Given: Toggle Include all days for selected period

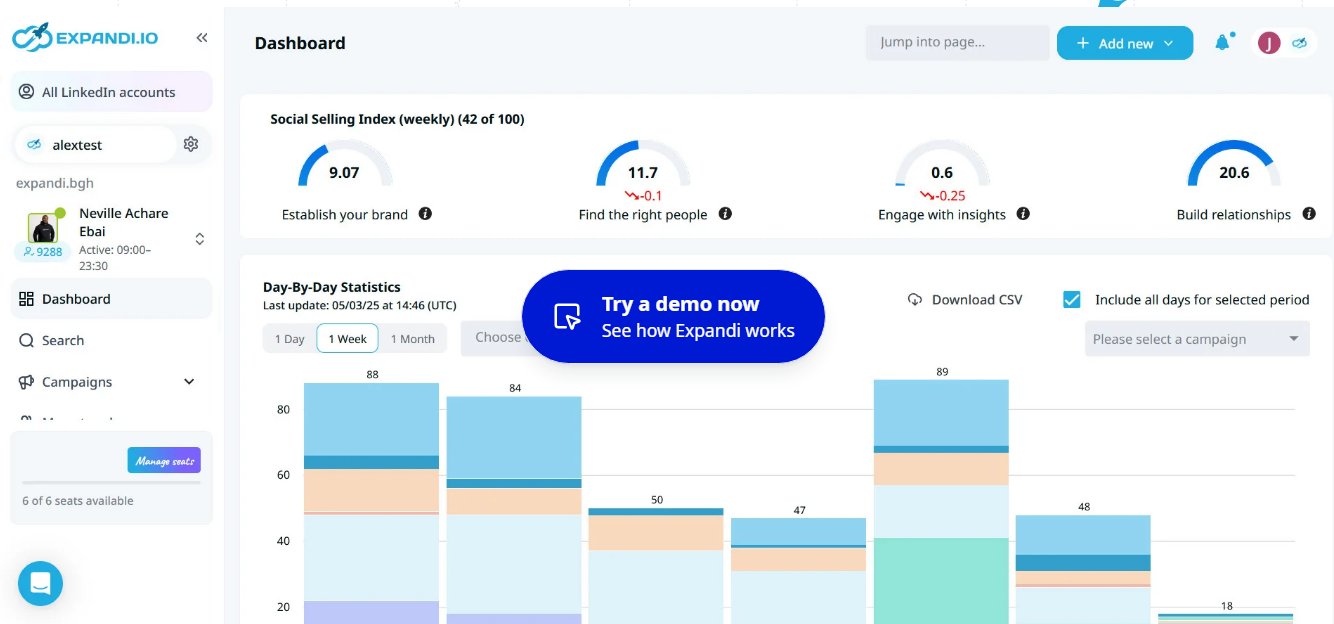Looking at the screenshot, I should (x=1072, y=299).
